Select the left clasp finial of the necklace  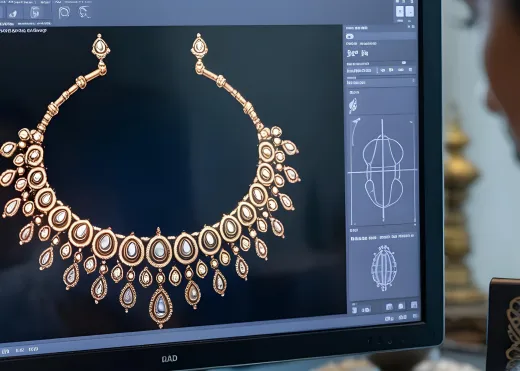coord(100,48)
